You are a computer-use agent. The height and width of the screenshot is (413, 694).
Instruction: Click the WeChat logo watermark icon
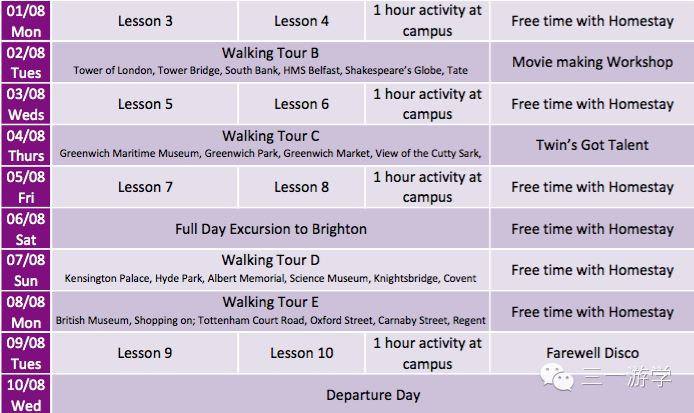coord(556,377)
